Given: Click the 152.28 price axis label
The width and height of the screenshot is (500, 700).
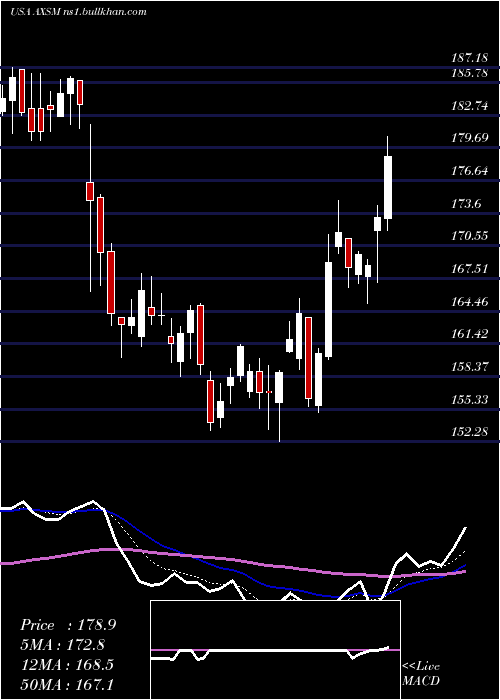Looking at the screenshot, I should 469,432.
